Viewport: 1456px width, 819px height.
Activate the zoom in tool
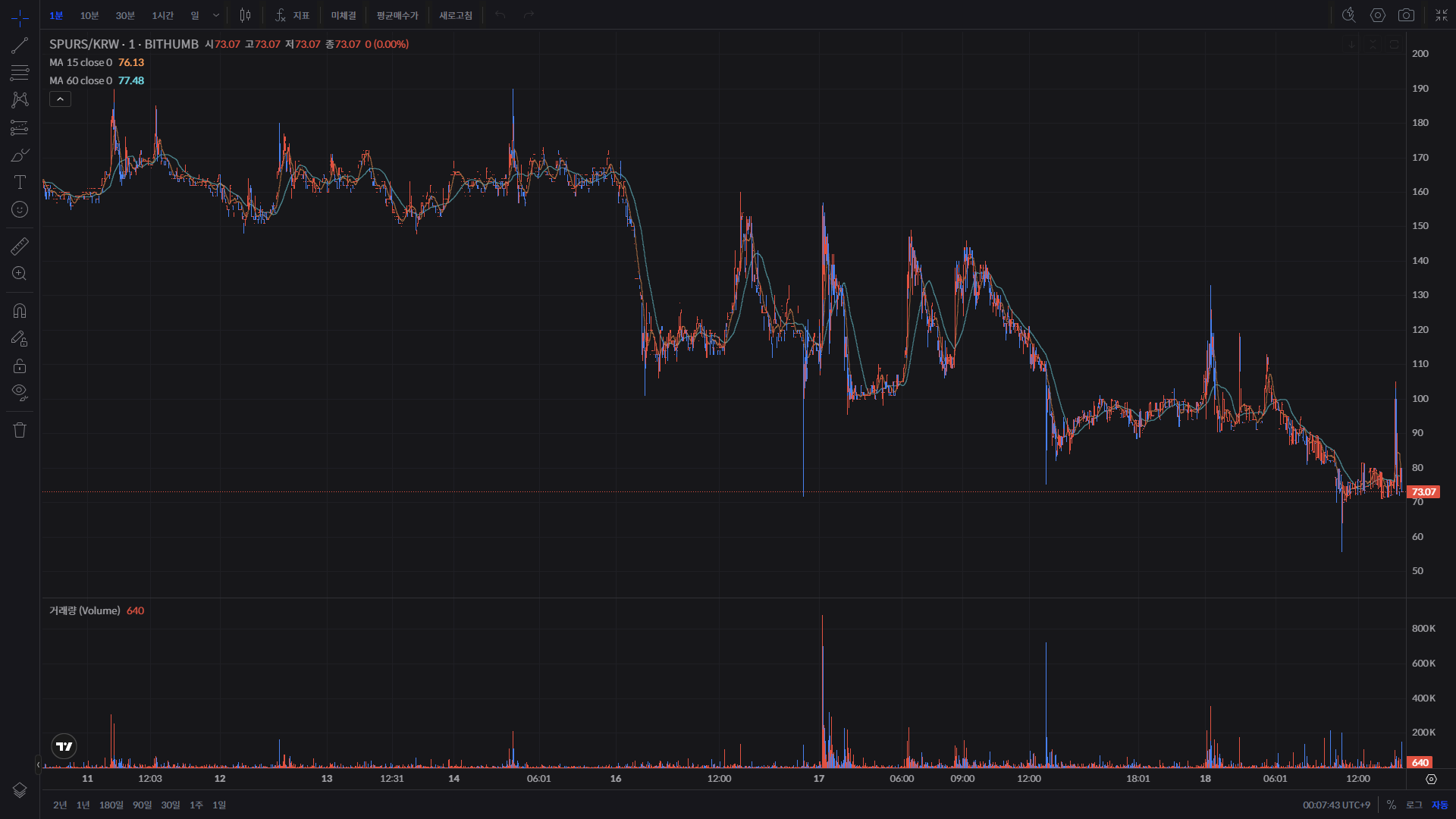click(20, 273)
